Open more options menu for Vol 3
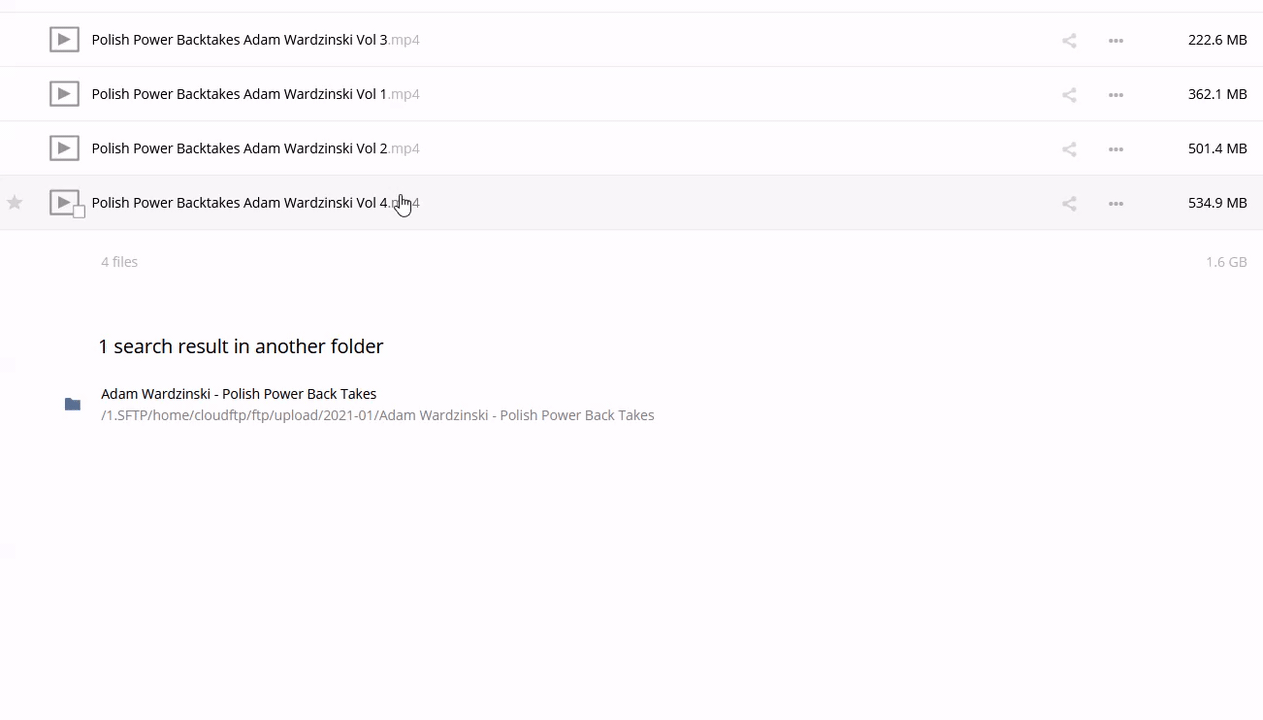The image size is (1263, 720). tap(1116, 40)
